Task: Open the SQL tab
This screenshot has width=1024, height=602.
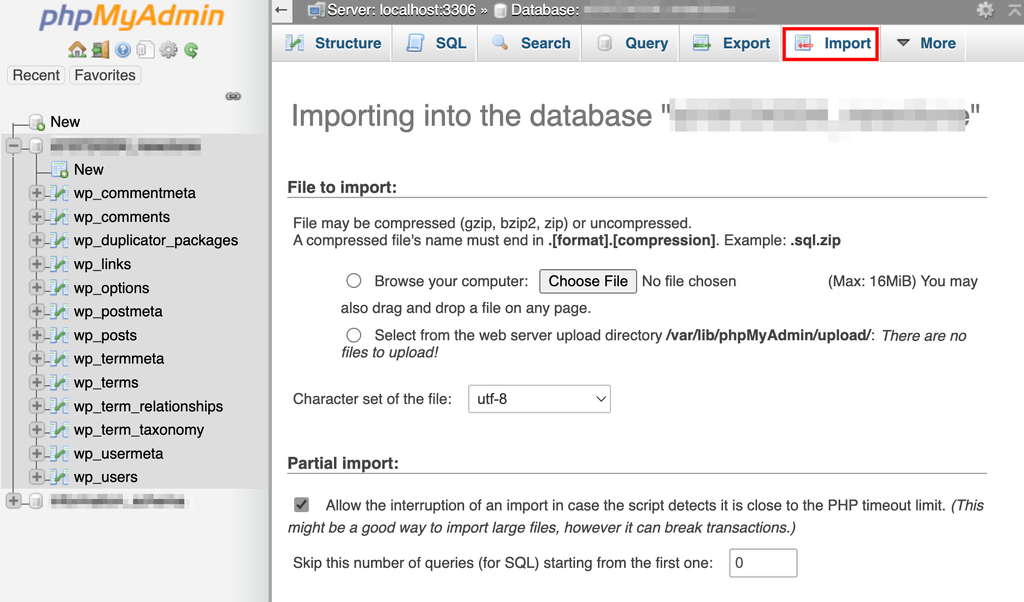Action: pos(436,43)
